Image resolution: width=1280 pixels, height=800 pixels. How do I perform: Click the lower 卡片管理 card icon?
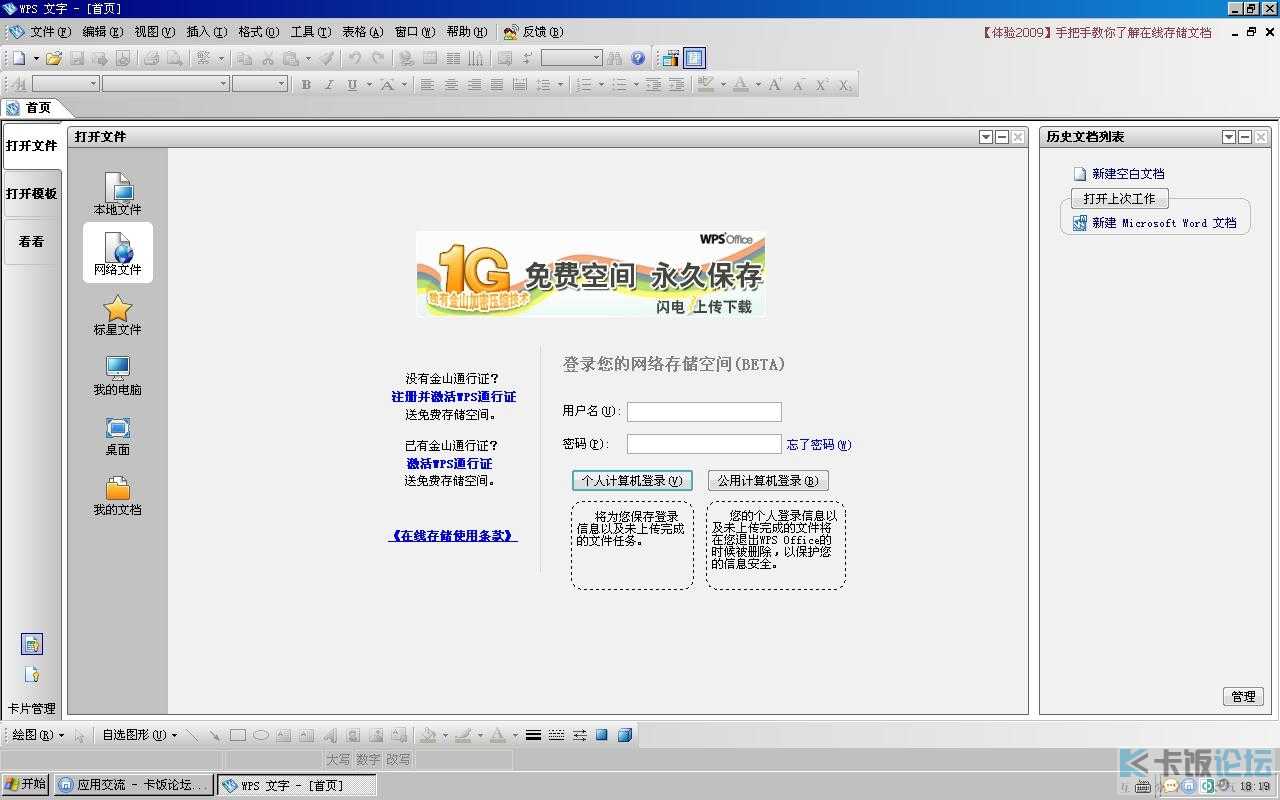(32, 675)
